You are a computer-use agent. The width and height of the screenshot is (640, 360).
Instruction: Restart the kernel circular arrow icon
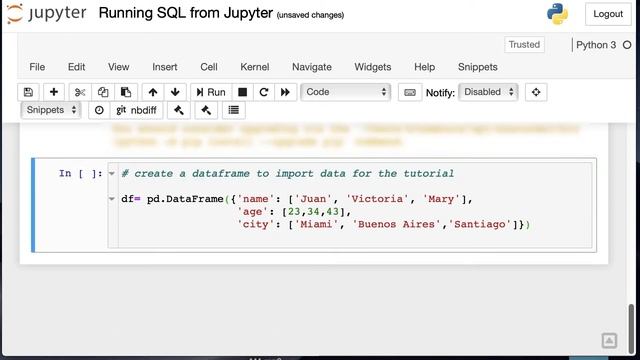point(264,92)
